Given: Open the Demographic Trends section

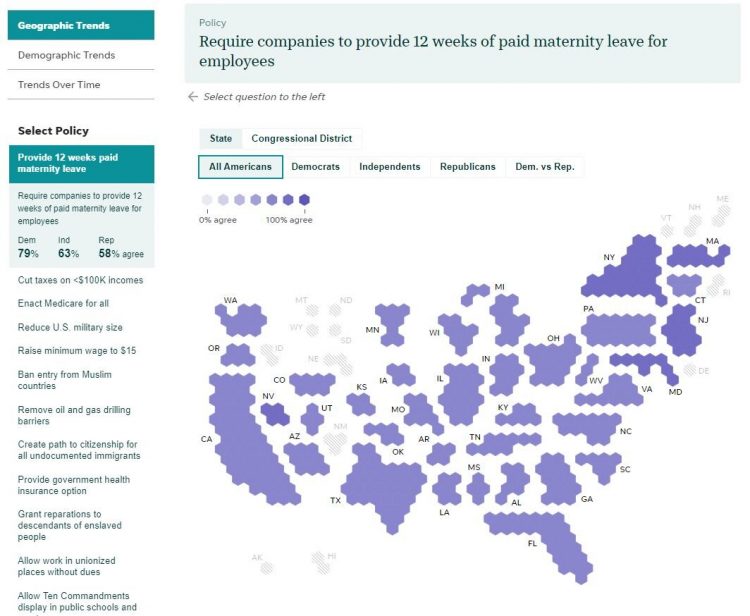Looking at the screenshot, I should (66, 55).
